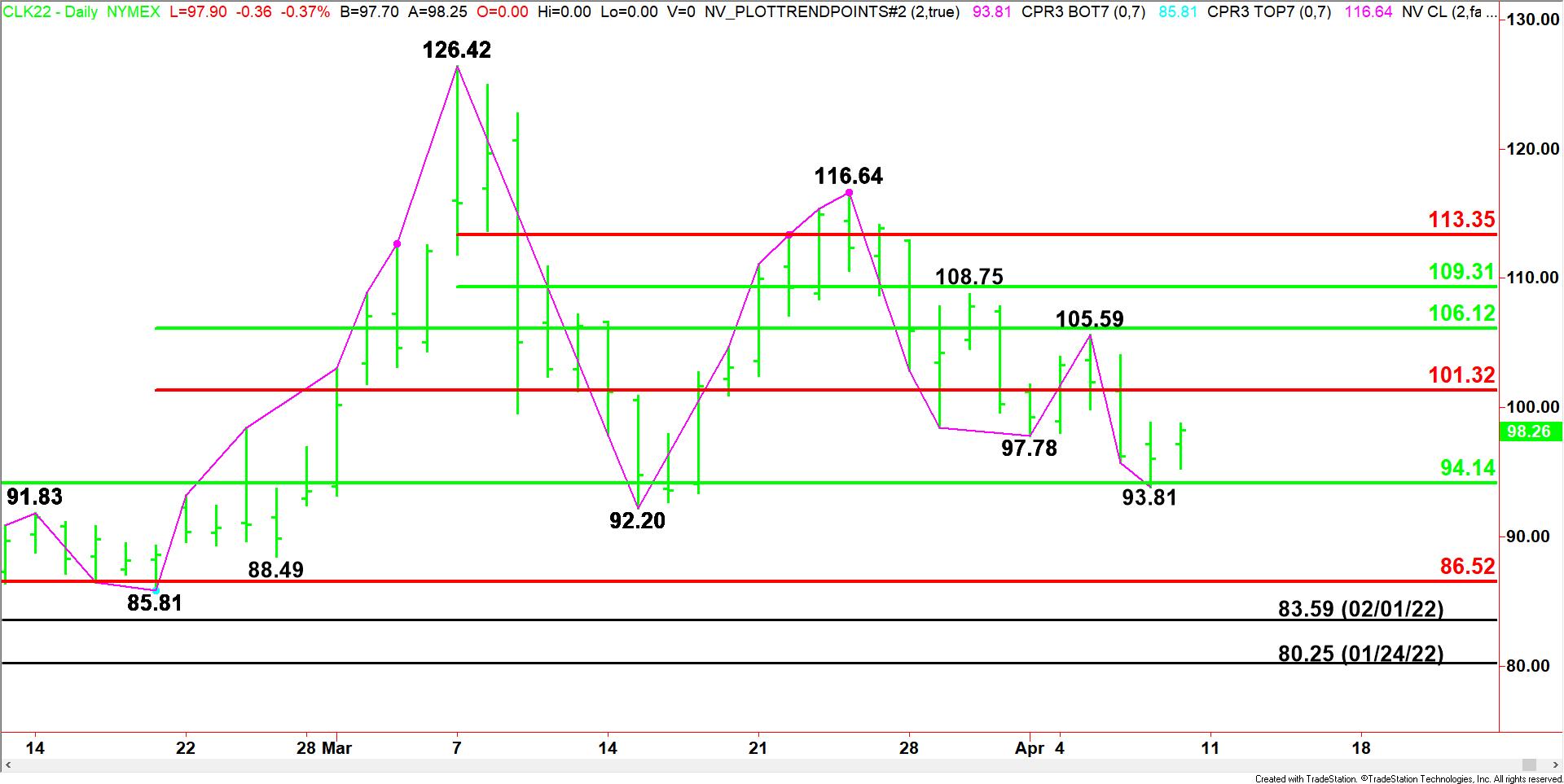Click the green 98.26 current price marker
The image size is (1564, 784).
(1529, 431)
